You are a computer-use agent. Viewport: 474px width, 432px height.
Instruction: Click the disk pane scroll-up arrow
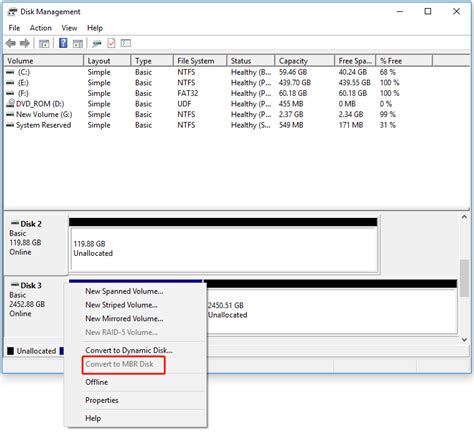coord(464,217)
